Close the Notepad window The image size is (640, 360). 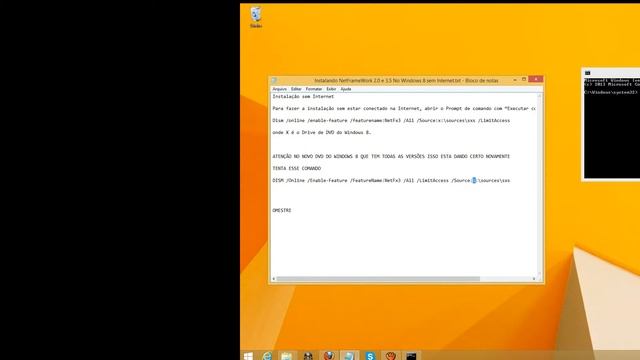(536, 79)
